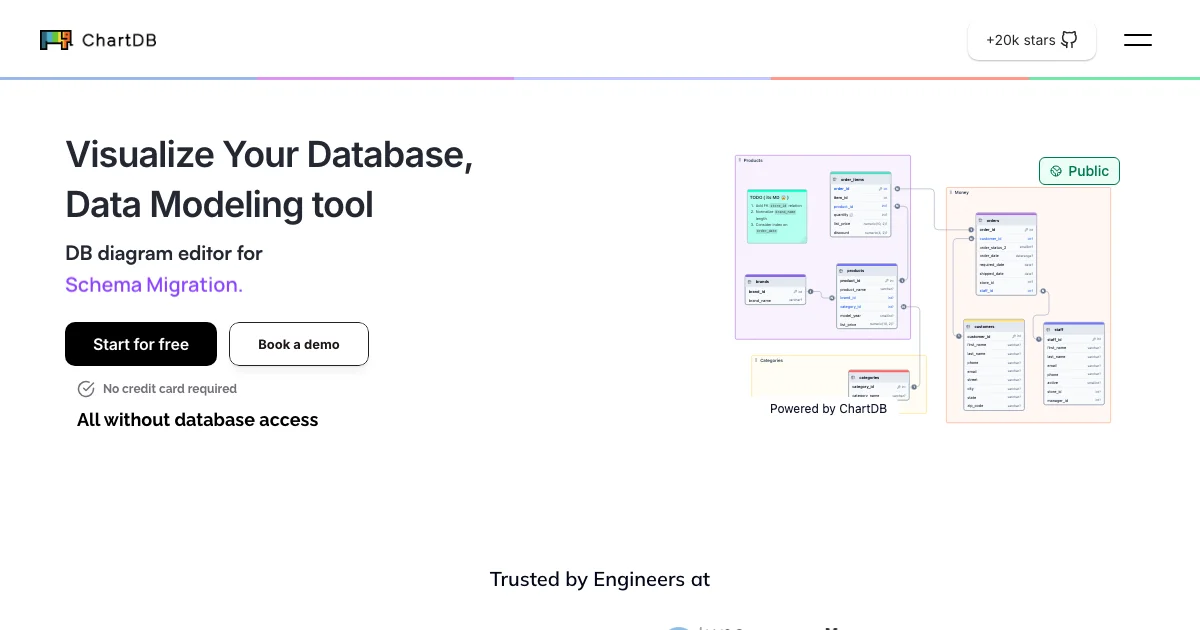This screenshot has height=630, width=1200.
Task: Click the green Public badge
Action: 1079,171
